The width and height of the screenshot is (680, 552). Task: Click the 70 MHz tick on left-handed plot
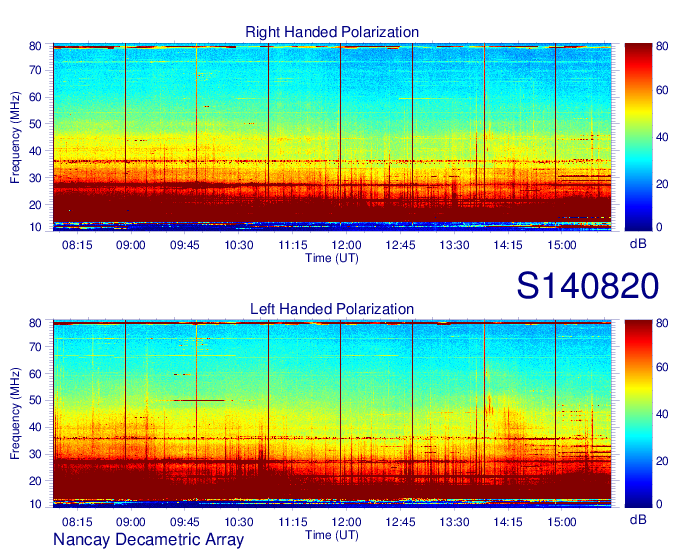tap(35, 347)
